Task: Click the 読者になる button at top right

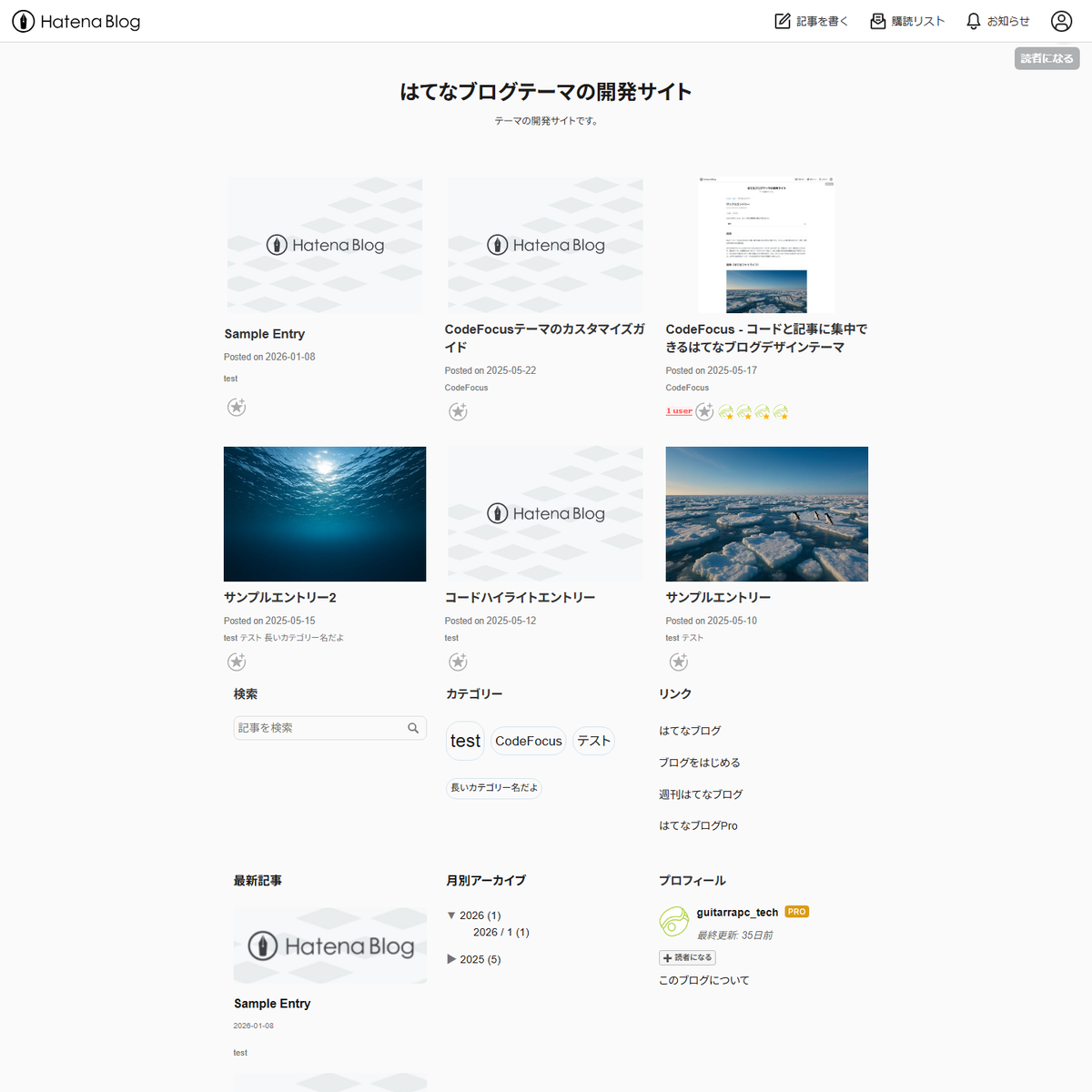Action: [1047, 58]
